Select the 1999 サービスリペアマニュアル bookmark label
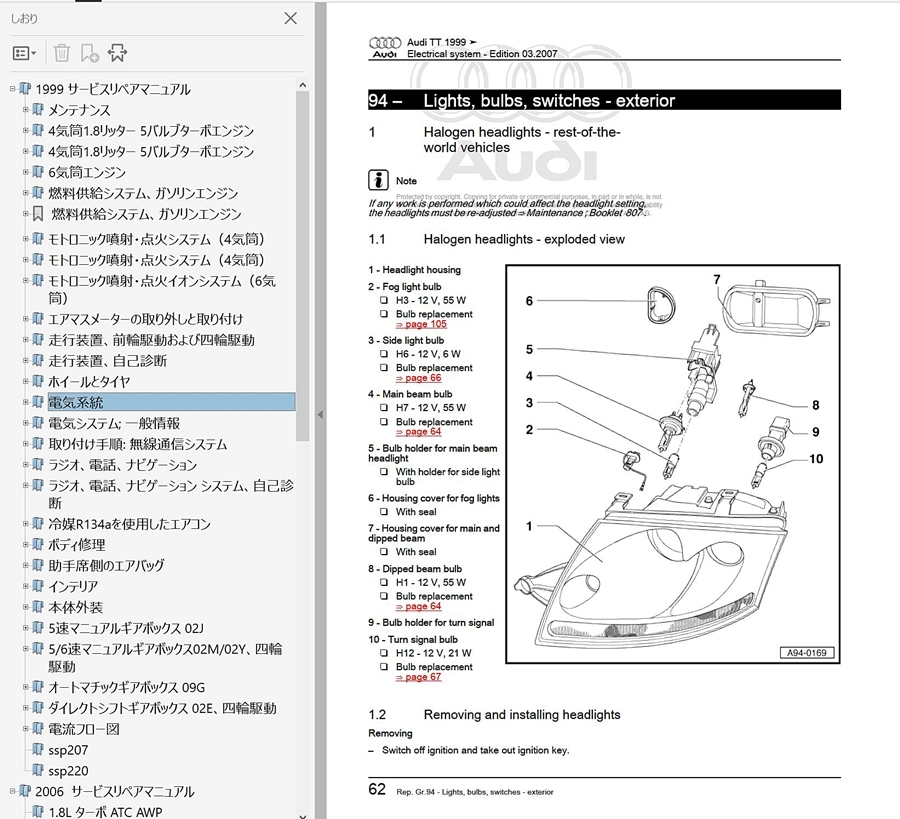 (x=112, y=89)
